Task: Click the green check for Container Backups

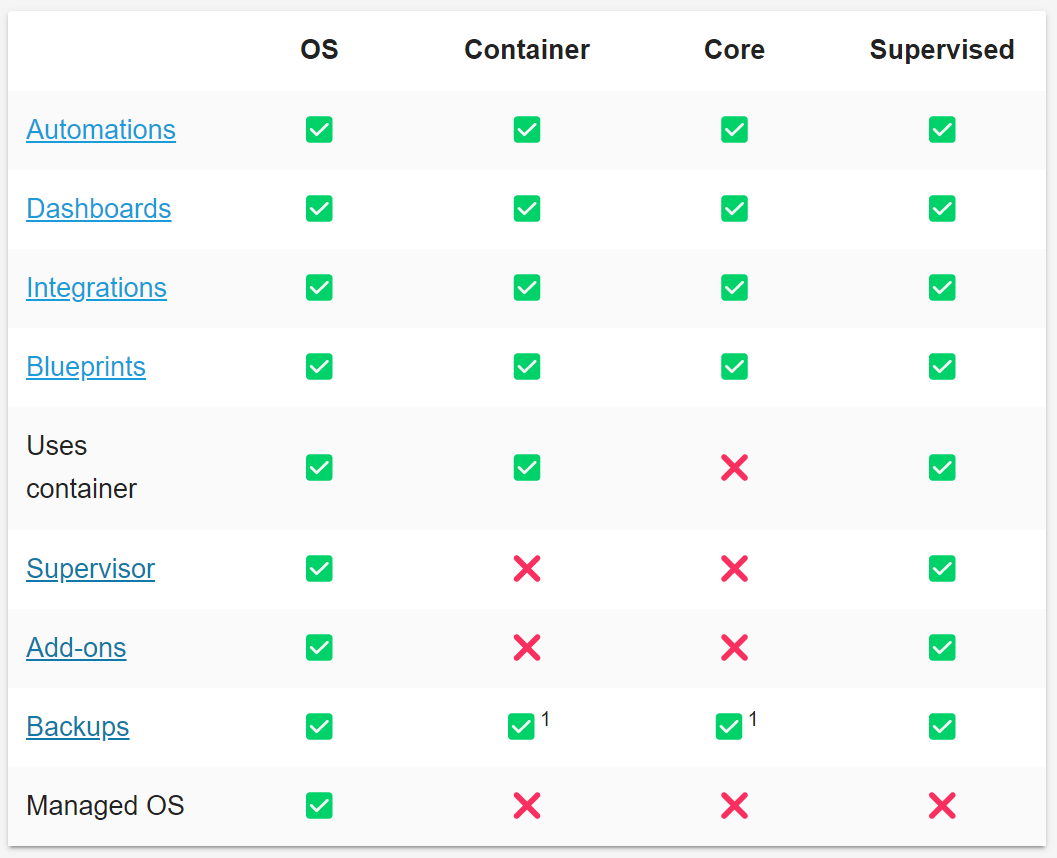Action: point(521,727)
